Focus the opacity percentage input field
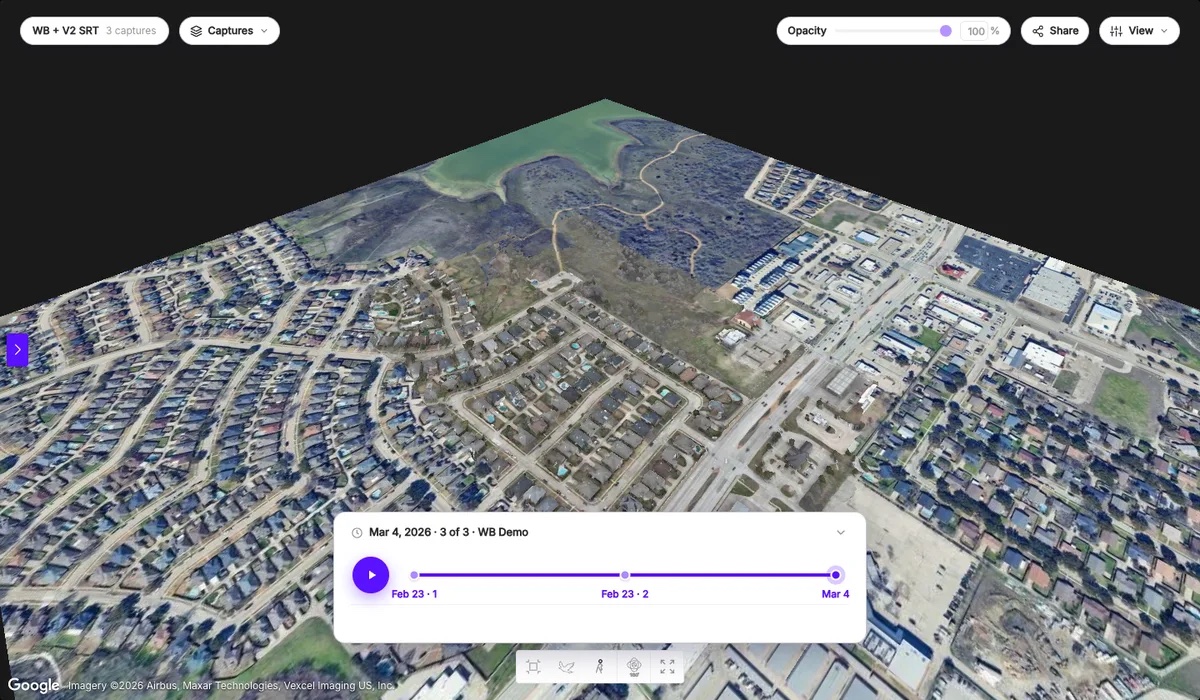This screenshot has height=700, width=1200. point(975,31)
